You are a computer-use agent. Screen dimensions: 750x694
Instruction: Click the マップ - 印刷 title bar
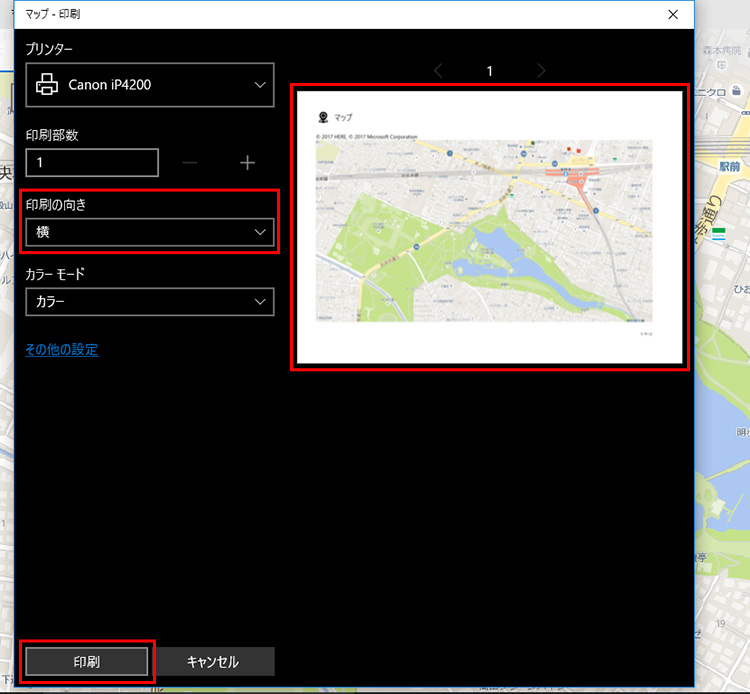tap(300, 14)
